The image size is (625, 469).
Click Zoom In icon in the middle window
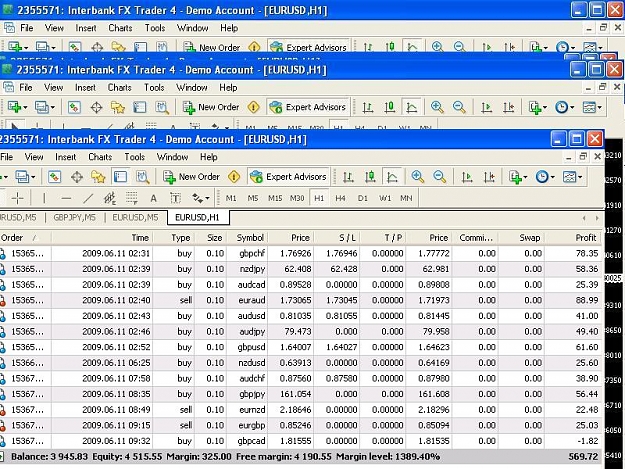coord(437,107)
